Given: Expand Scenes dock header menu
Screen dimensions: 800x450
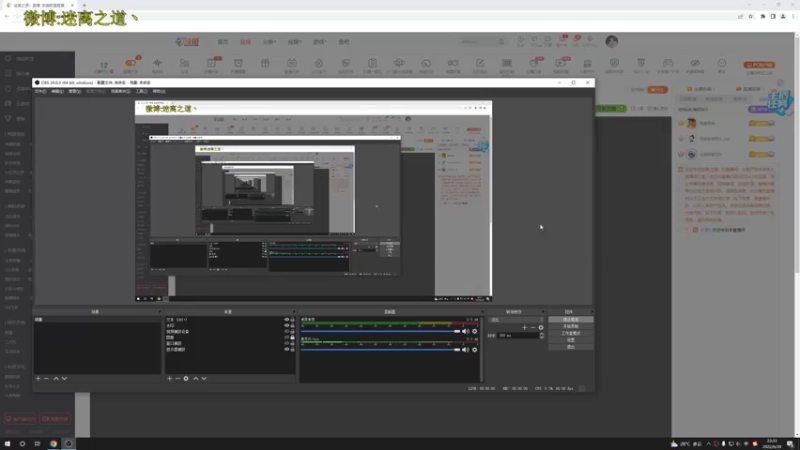Looking at the screenshot, I should click(159, 311).
